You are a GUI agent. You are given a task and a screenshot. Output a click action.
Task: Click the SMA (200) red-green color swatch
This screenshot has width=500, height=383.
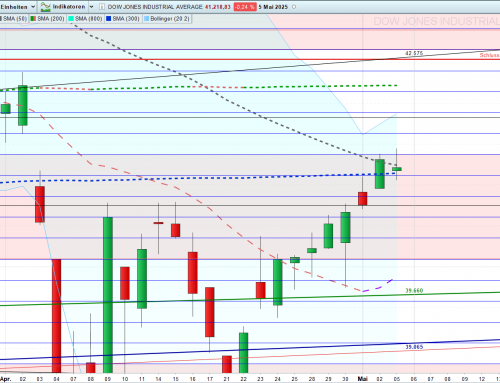click(x=33, y=19)
